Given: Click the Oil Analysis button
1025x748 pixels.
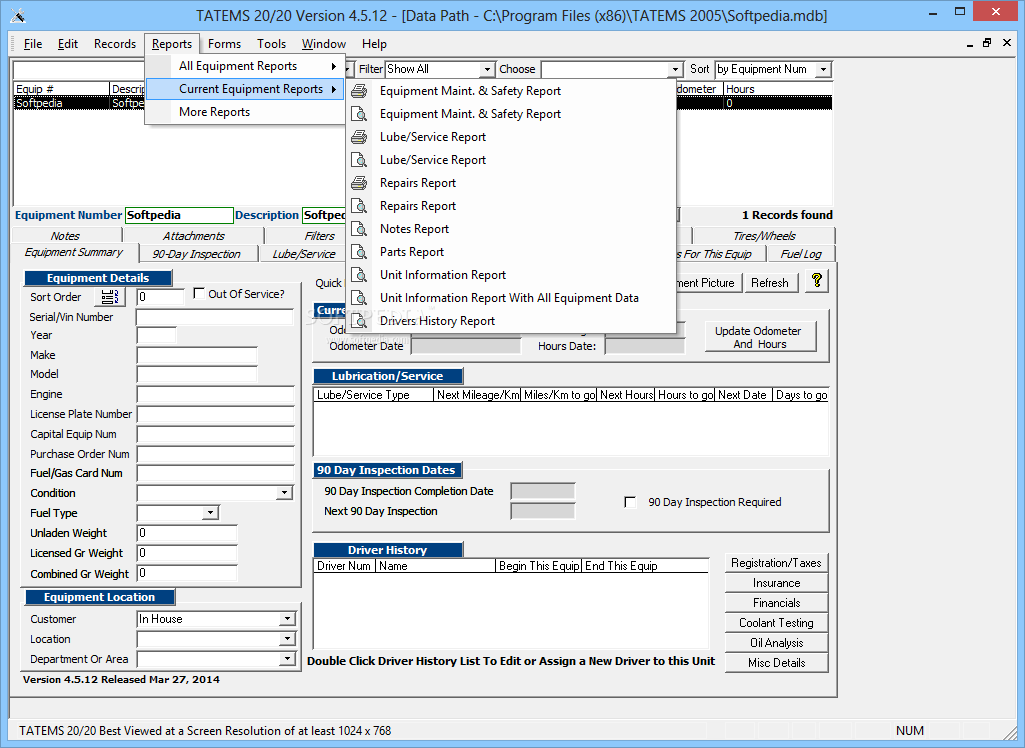Looking at the screenshot, I should click(x=776, y=643).
